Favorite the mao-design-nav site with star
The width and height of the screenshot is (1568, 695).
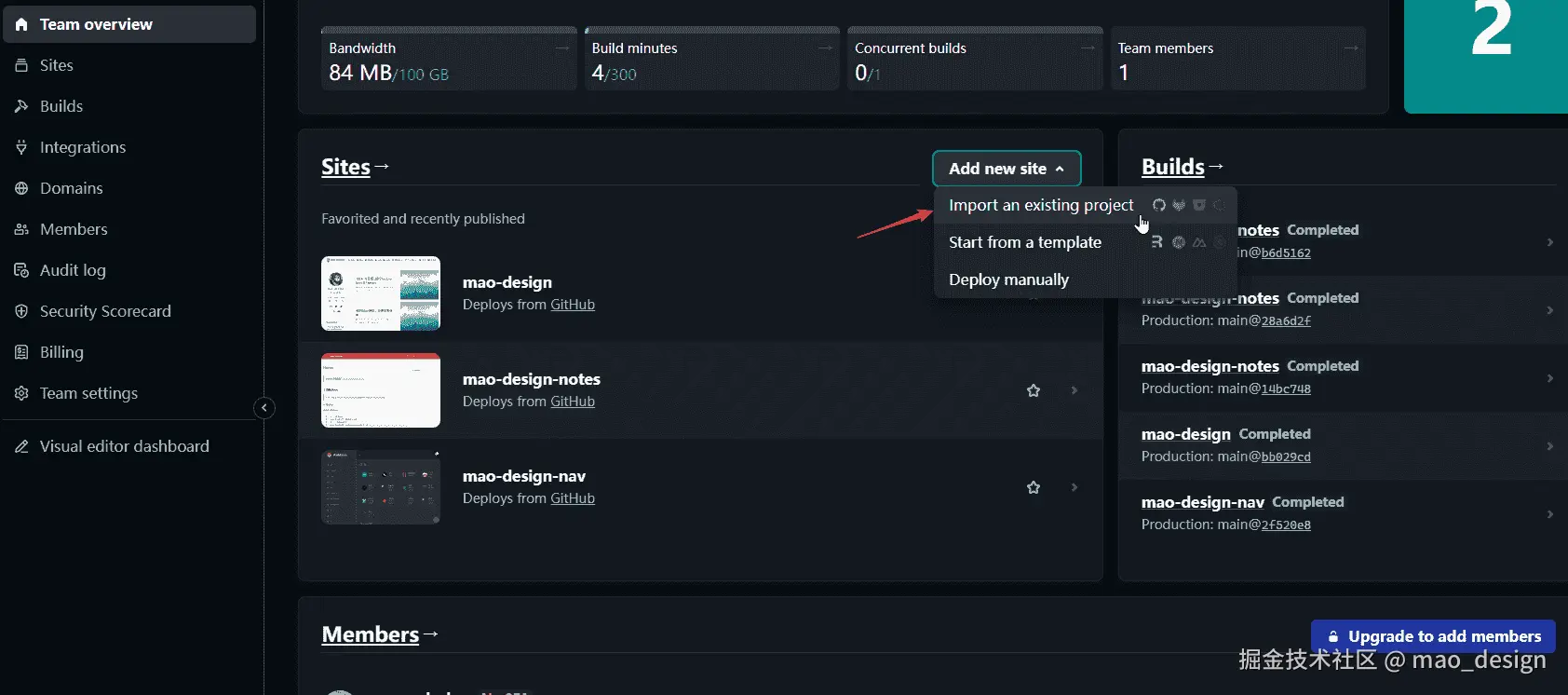(1034, 487)
